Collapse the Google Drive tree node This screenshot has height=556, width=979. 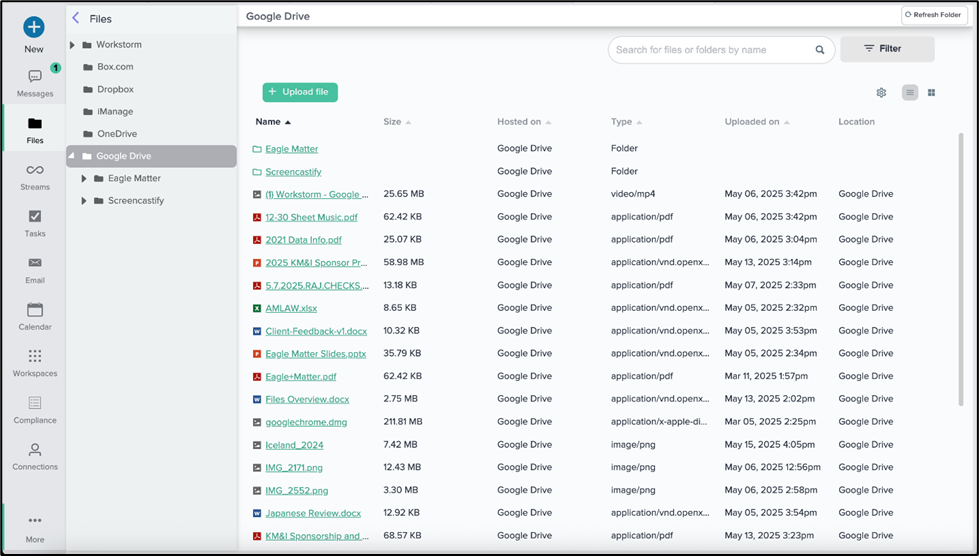[72, 156]
